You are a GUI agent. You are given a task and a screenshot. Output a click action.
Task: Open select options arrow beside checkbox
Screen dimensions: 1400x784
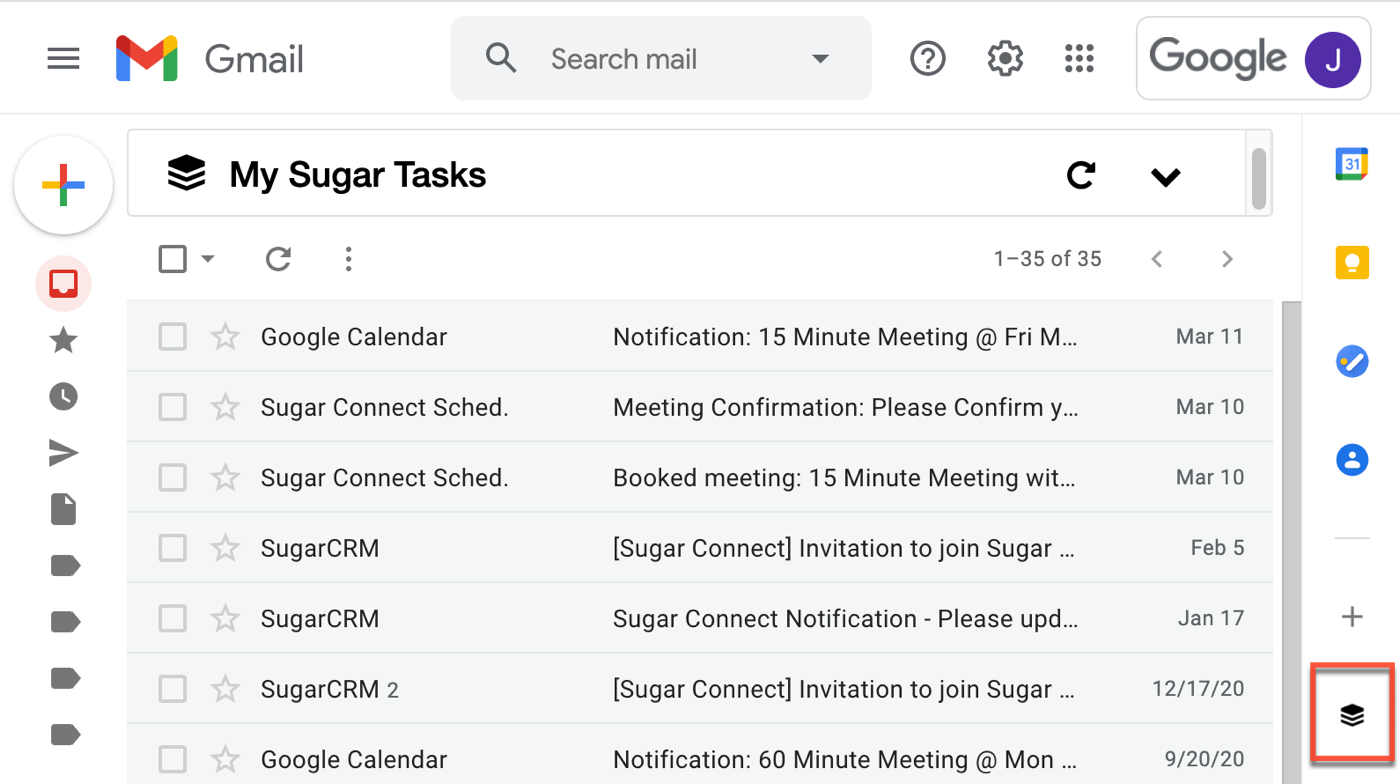[x=208, y=259]
